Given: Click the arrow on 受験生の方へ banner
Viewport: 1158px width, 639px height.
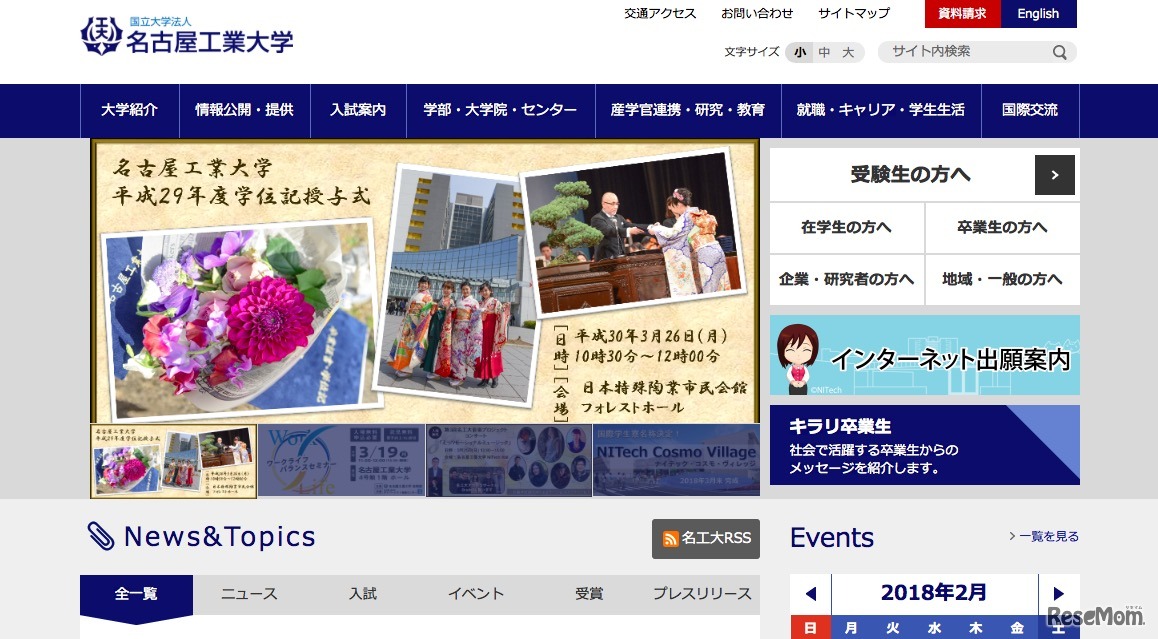Looking at the screenshot, I should 1055,174.
